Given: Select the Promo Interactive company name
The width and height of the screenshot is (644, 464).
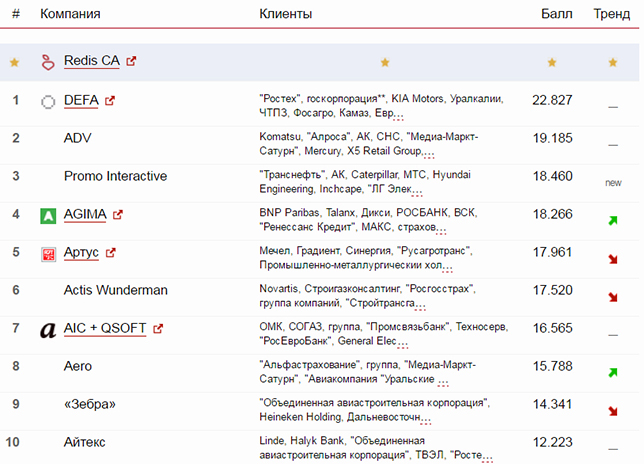Looking at the screenshot, I should [115, 176].
